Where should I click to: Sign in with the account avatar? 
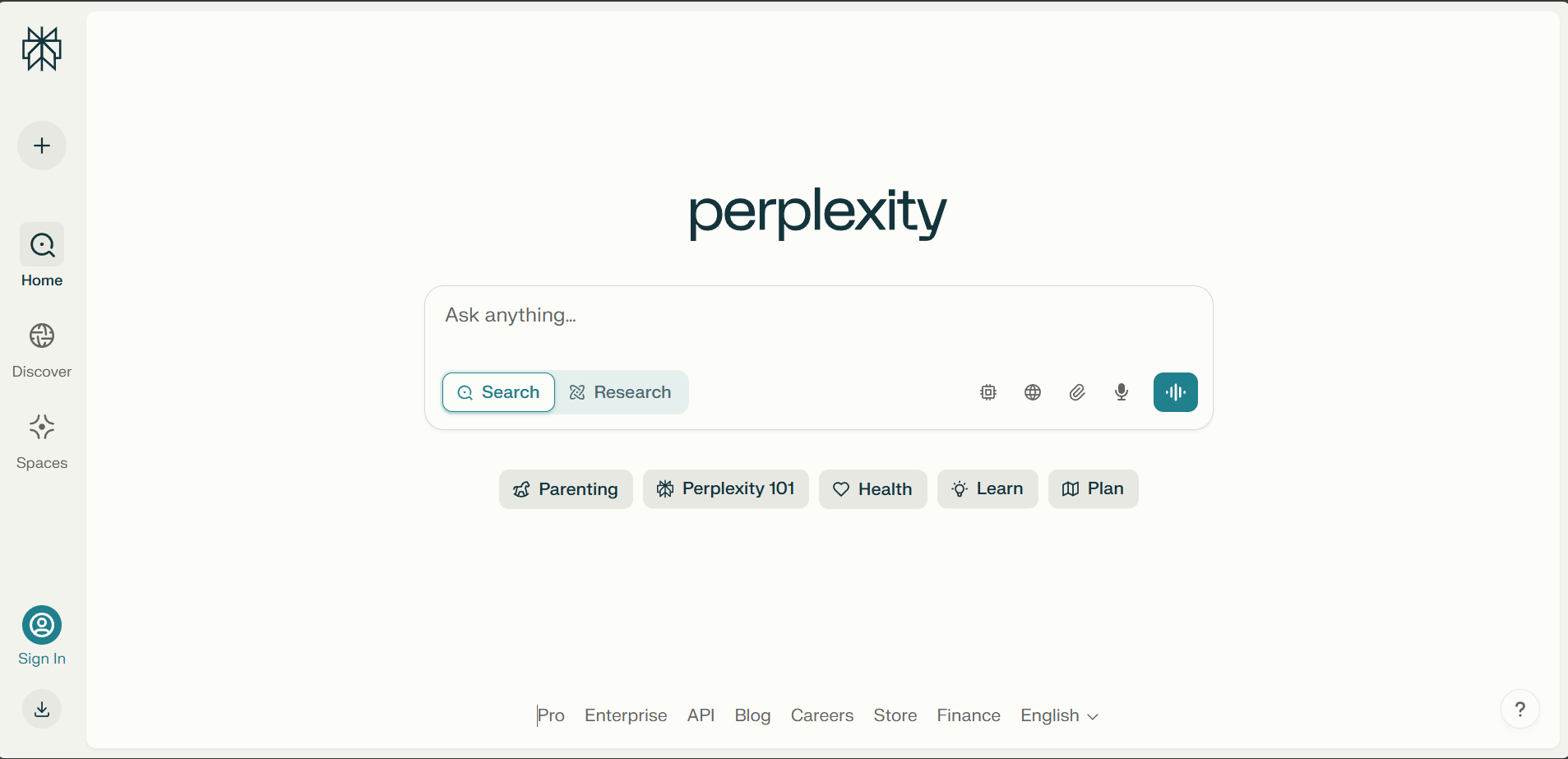point(42,625)
